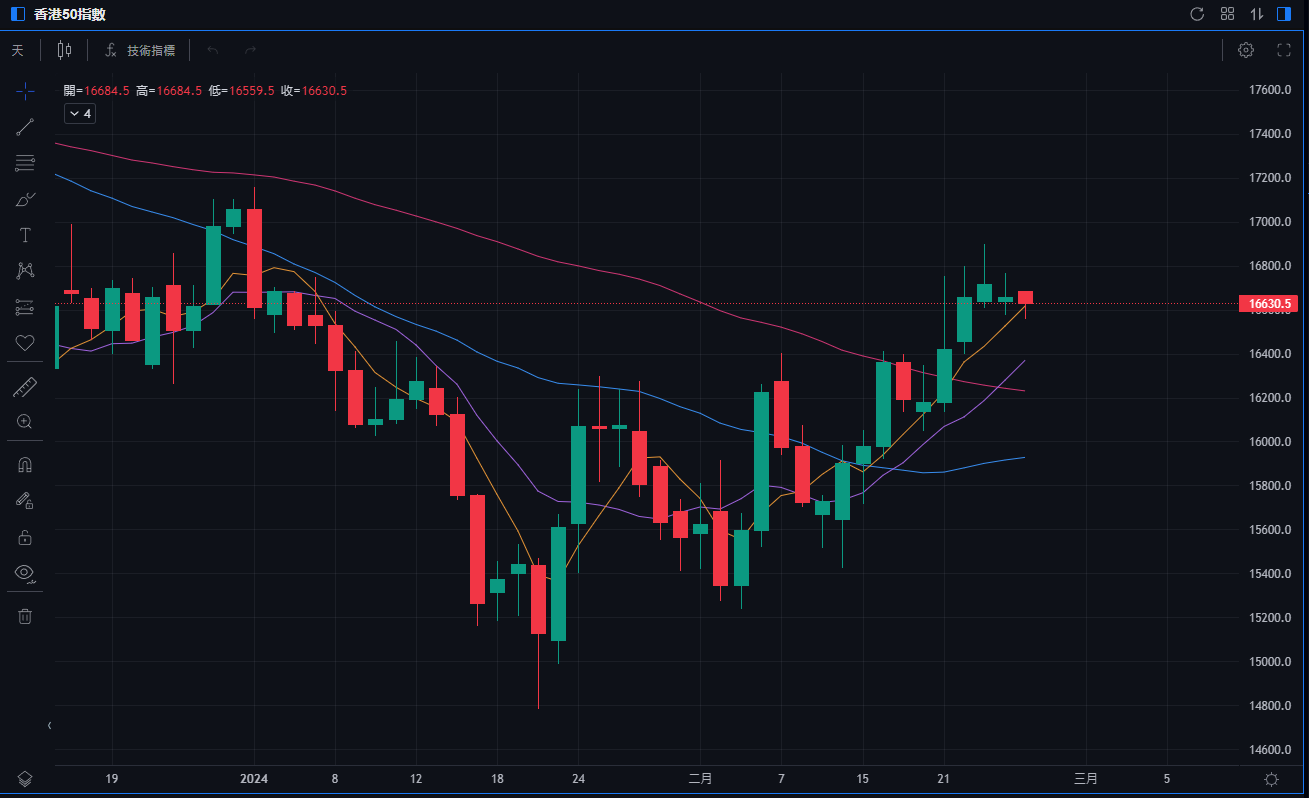Viewport: 1309px width, 798px height.
Task: Click the 17600.0 price axis label
Action: tap(1271, 90)
